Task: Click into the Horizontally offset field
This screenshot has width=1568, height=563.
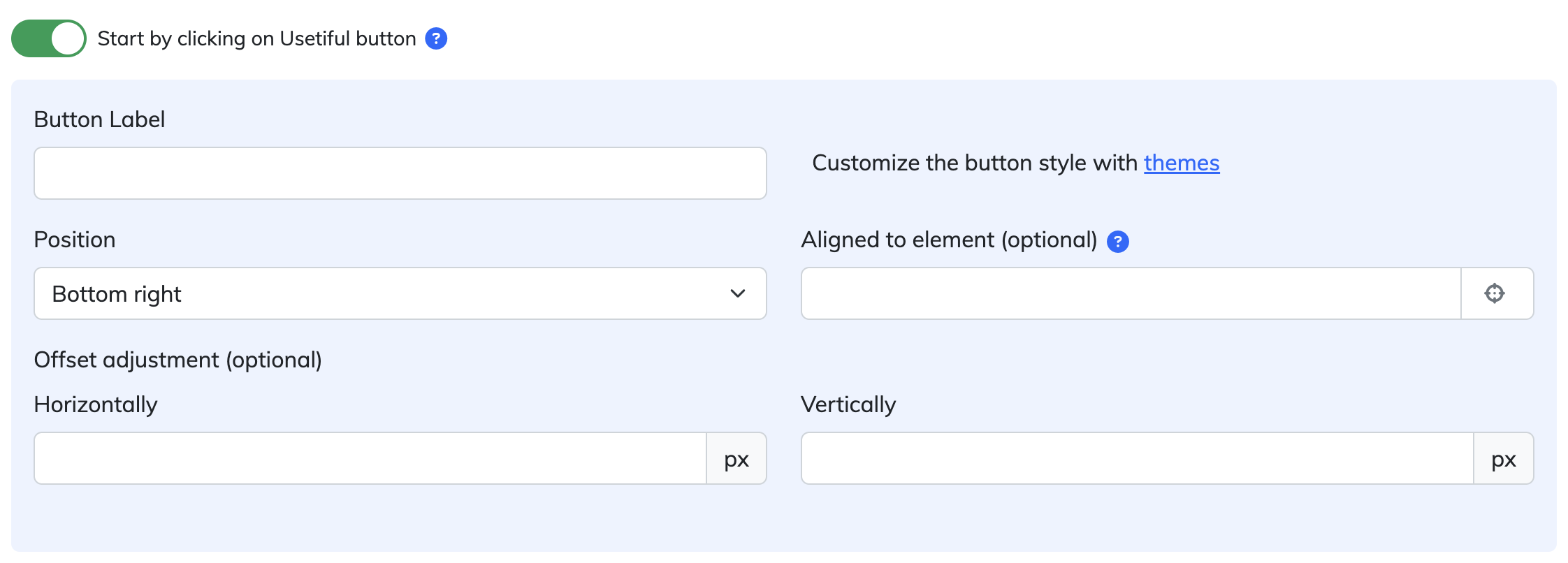Action: tap(370, 458)
